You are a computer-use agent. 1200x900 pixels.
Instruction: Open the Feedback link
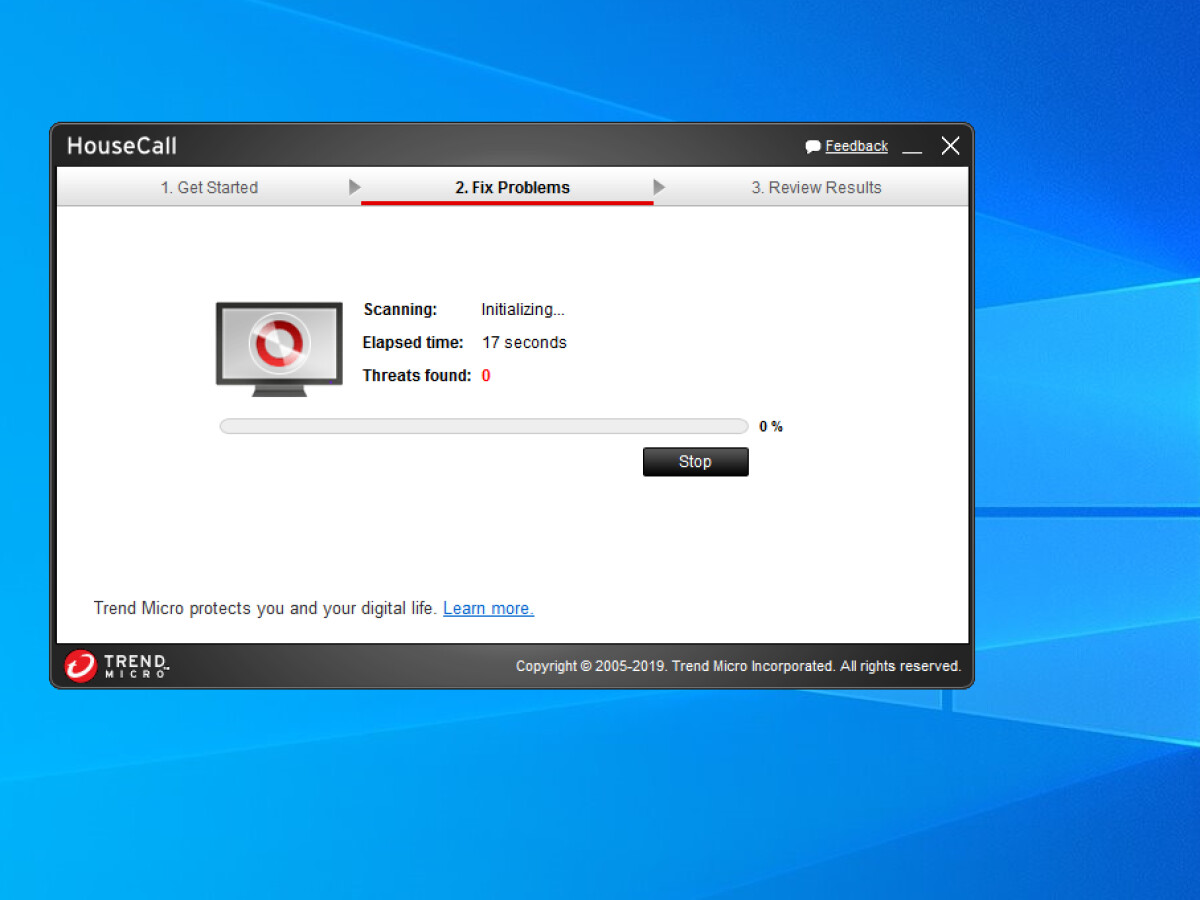(x=856, y=146)
